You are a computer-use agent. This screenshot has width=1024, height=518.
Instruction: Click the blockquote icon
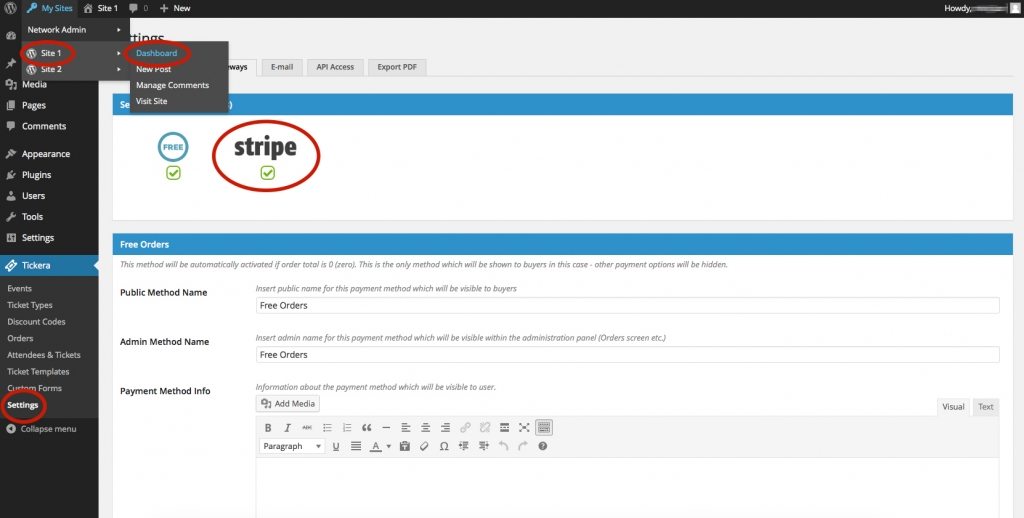tap(366, 428)
